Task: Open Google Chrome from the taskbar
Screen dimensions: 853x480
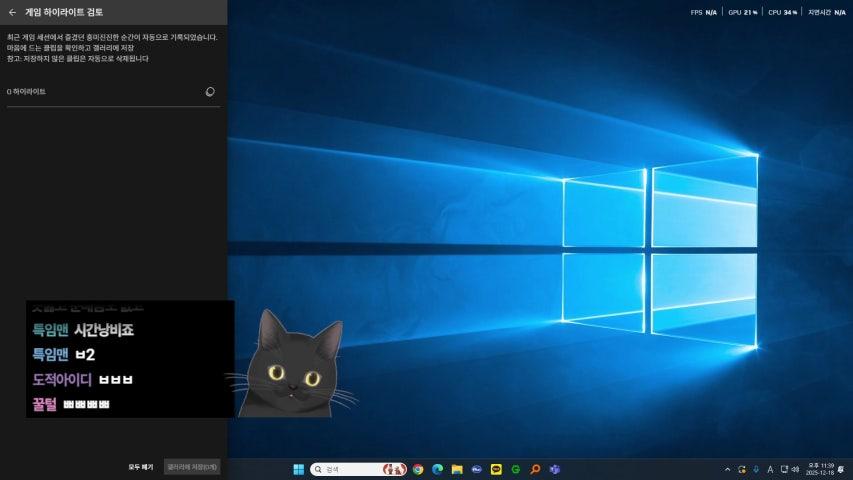Action: point(418,469)
